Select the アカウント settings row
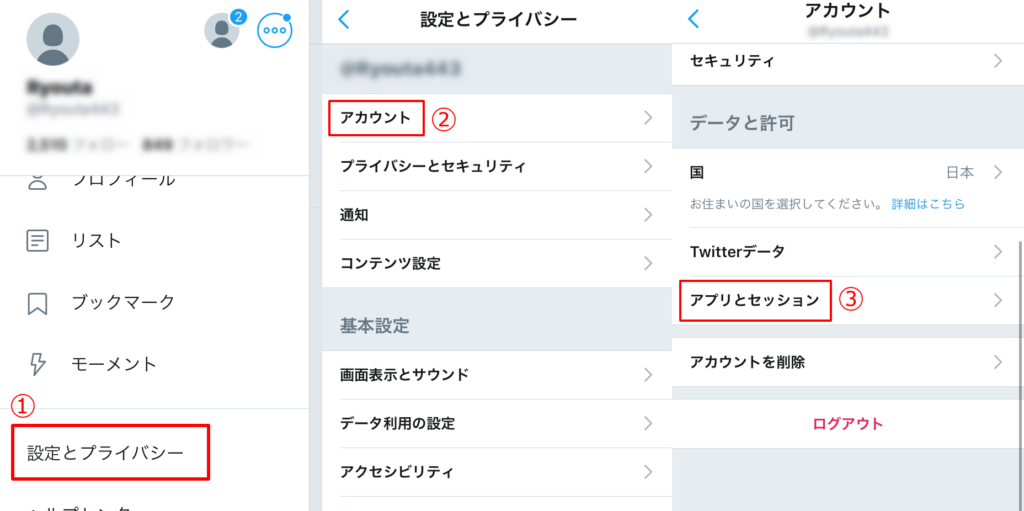Image resolution: width=1024 pixels, height=511 pixels. tap(376, 118)
